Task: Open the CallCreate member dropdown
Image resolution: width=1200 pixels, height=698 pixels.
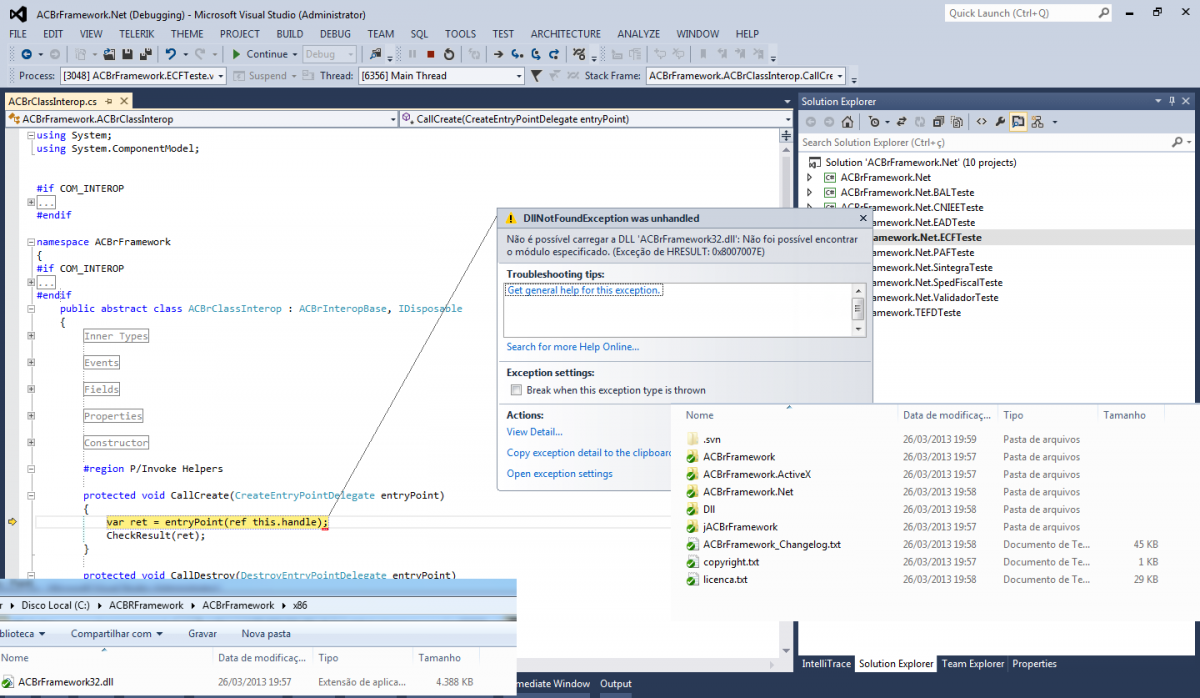Action: point(788,119)
